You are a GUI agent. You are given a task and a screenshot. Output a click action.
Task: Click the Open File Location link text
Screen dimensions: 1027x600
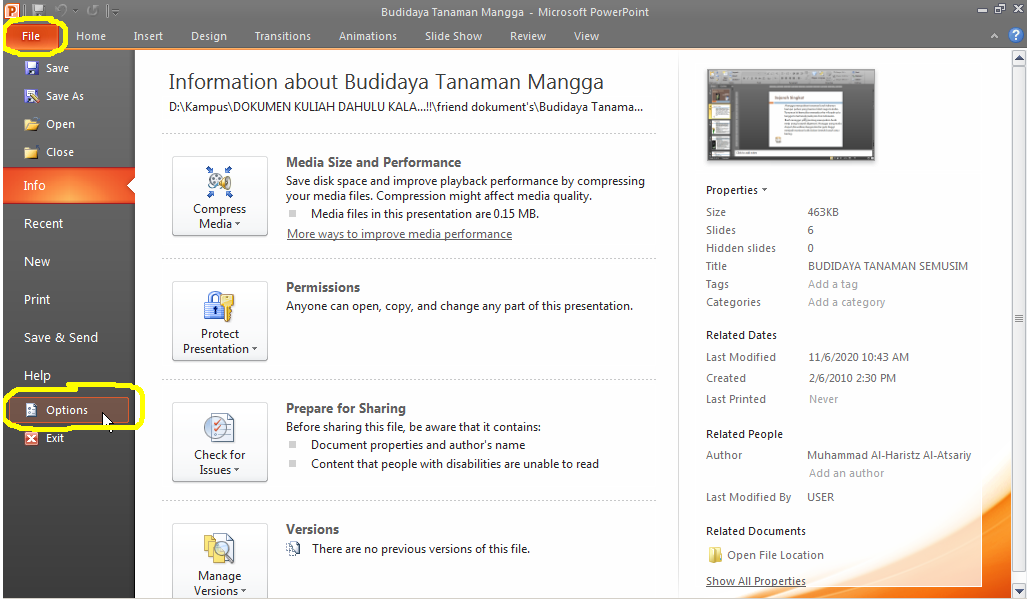point(775,555)
